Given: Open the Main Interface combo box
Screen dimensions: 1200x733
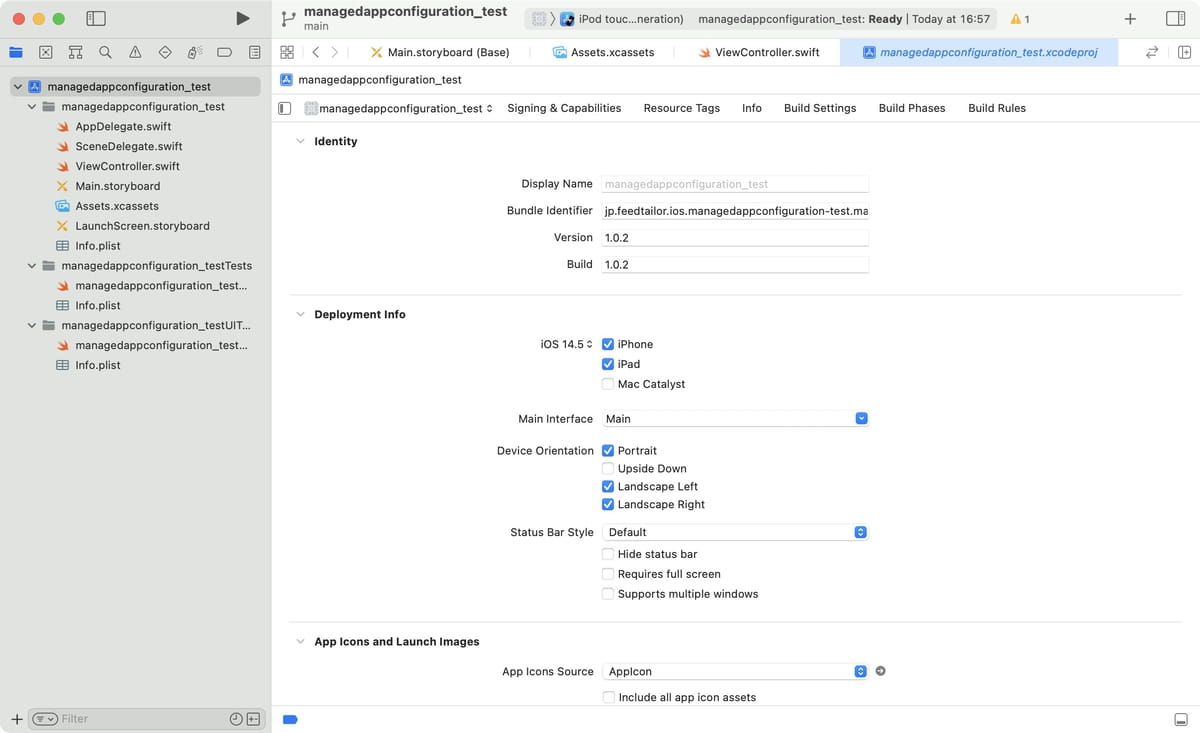Looking at the screenshot, I should pos(735,419).
